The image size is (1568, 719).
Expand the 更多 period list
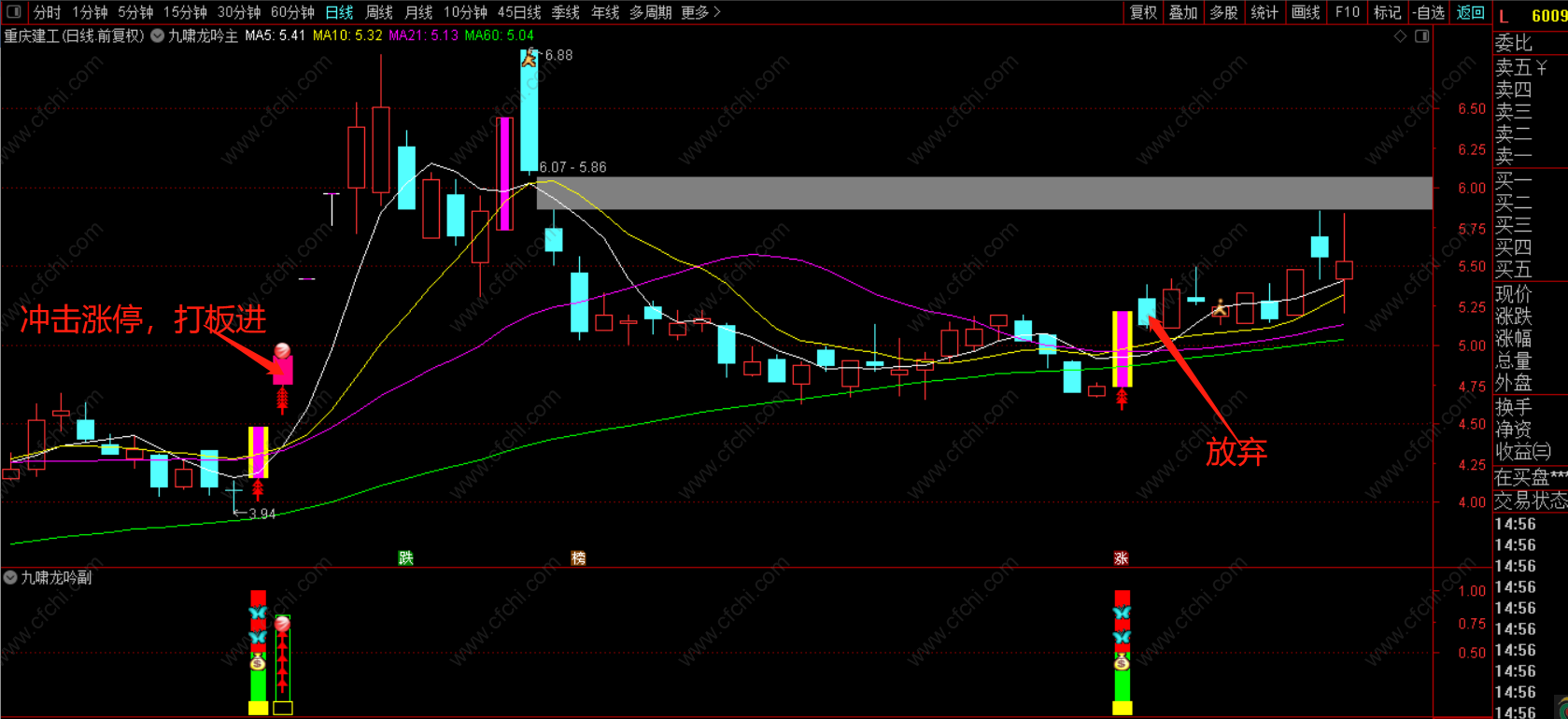coord(700,12)
